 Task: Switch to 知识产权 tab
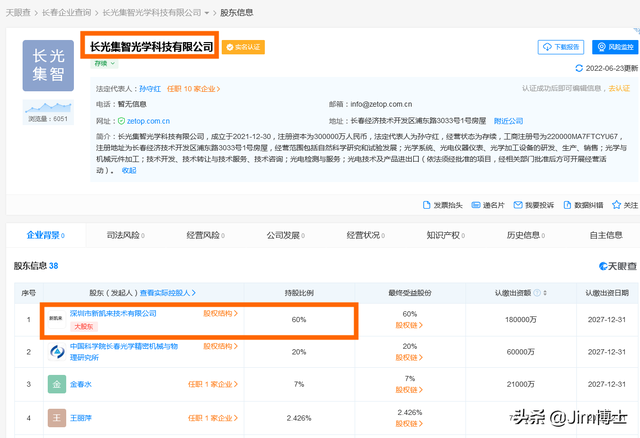(x=446, y=235)
